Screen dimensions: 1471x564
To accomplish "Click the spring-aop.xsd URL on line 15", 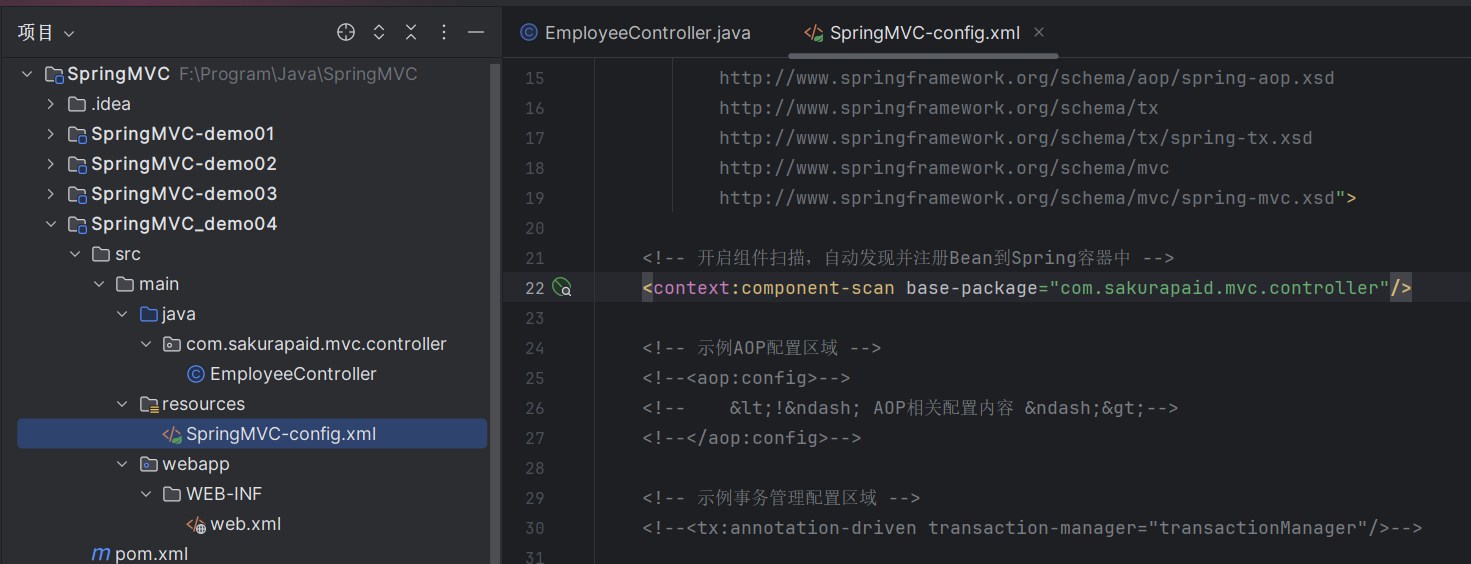I will pyautogui.click(x=1027, y=78).
